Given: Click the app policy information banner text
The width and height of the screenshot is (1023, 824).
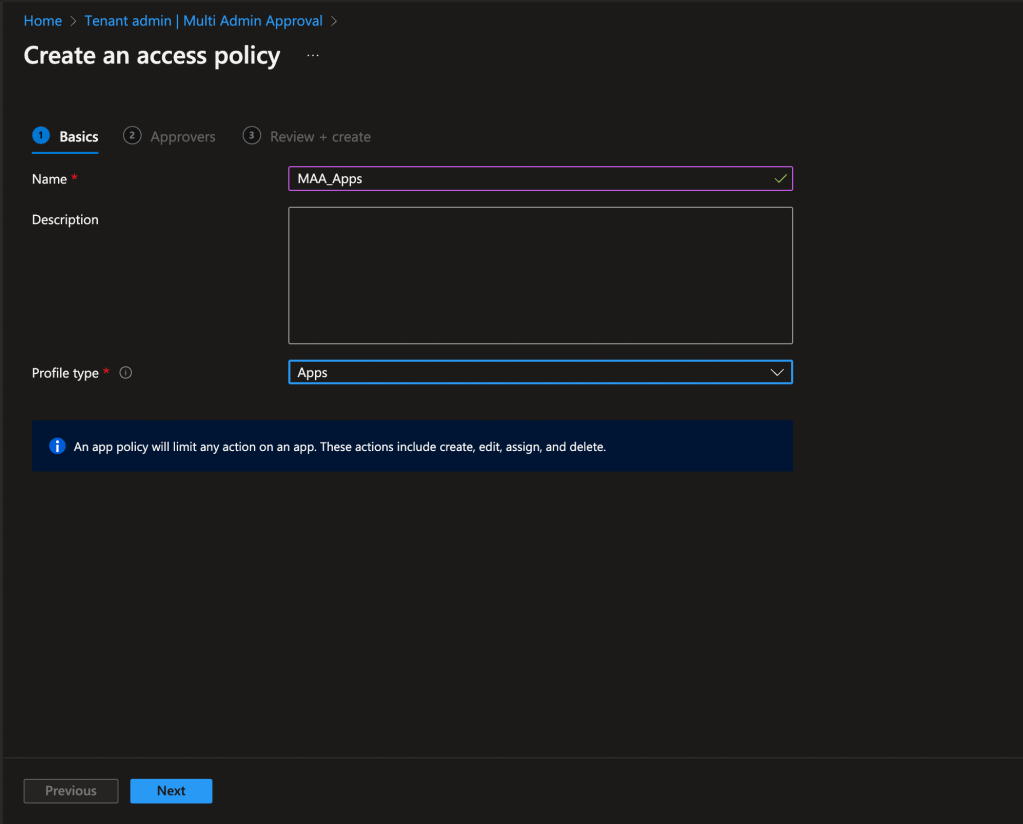Looking at the screenshot, I should 340,447.
